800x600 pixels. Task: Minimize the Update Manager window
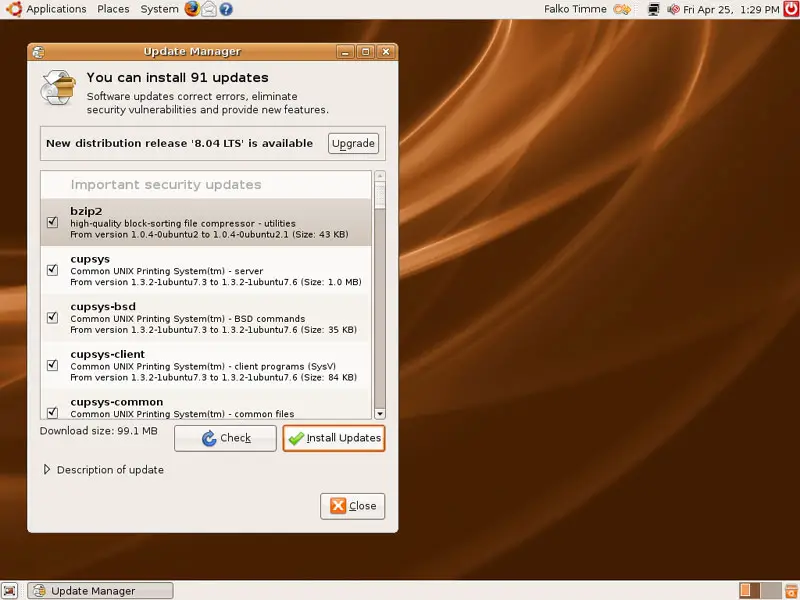(x=345, y=52)
